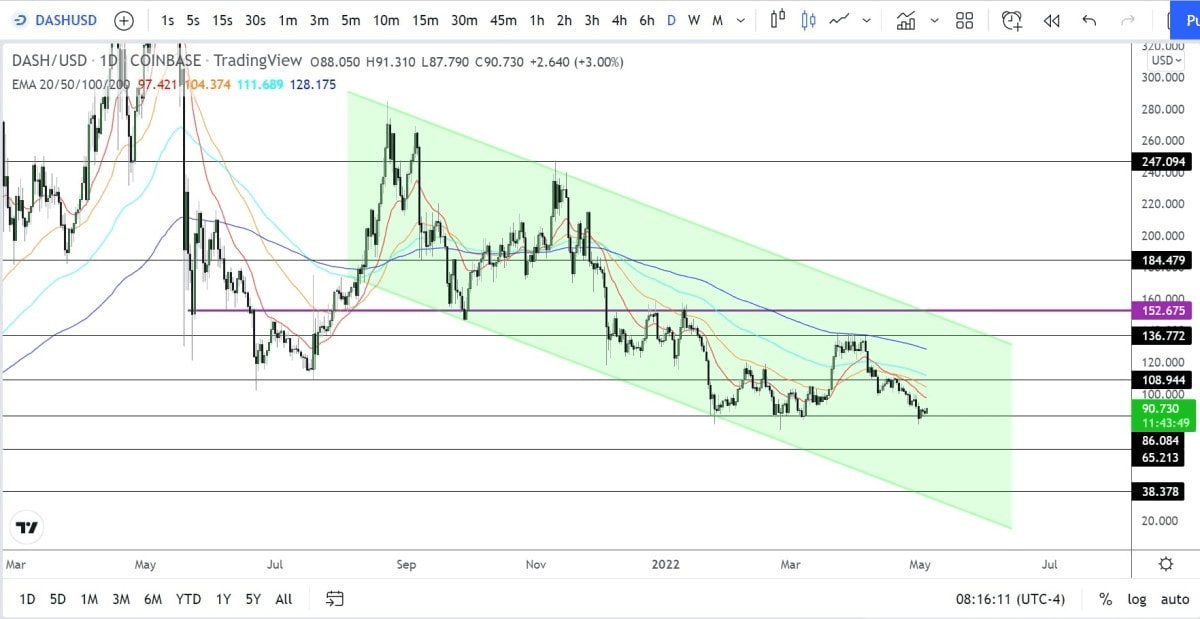Set range to 3M

(x=121, y=599)
